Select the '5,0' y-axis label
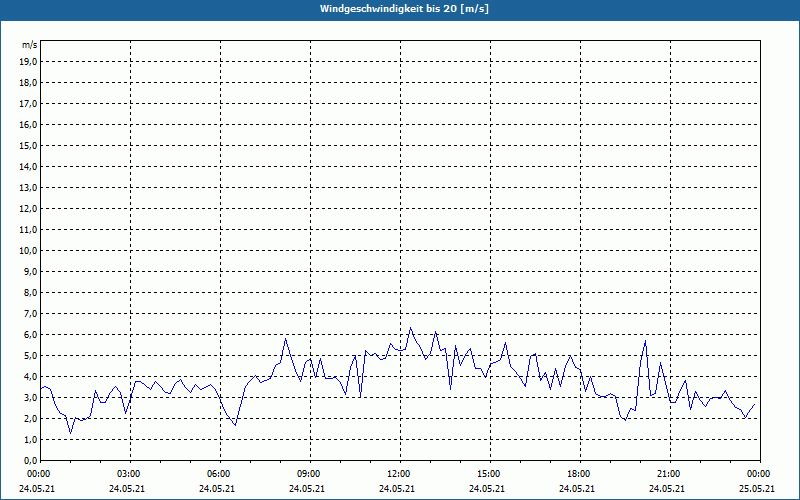The height and width of the screenshot is (500, 800). coord(31,356)
